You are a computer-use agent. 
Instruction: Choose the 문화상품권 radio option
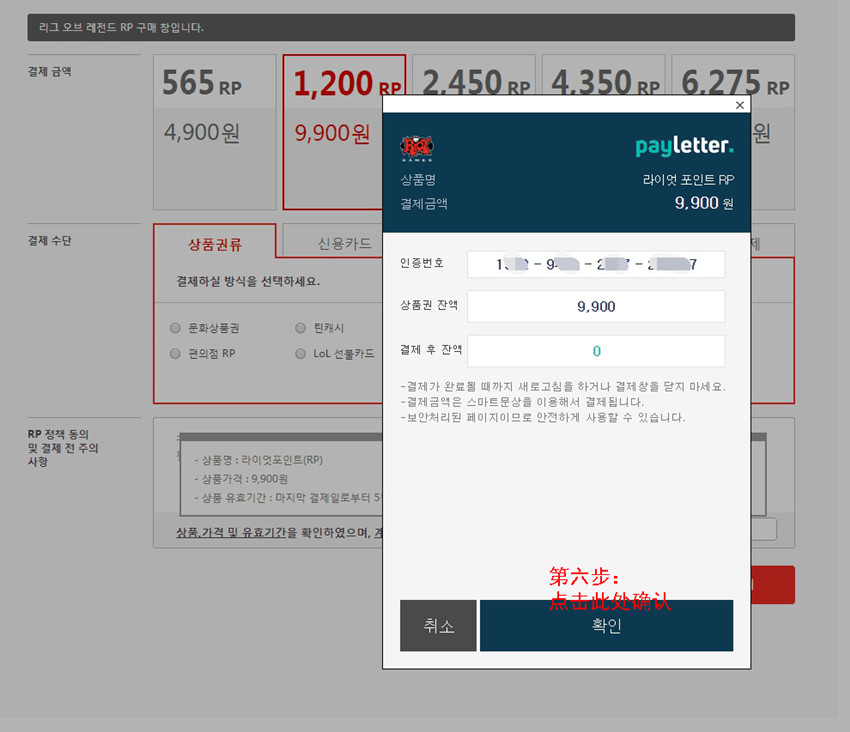[x=175, y=328]
